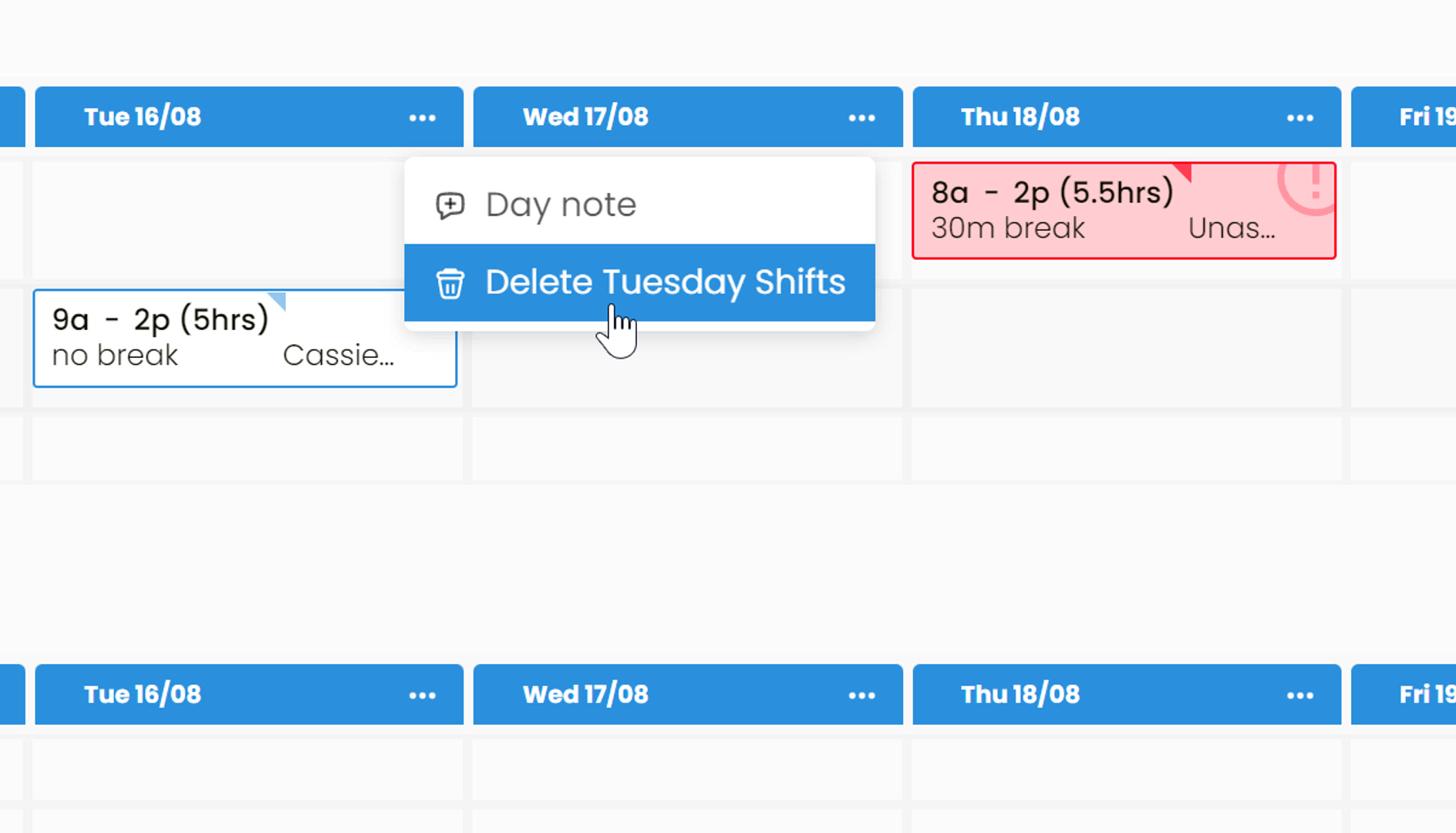Open the top Tue 16/08 three-dot menu

tap(422, 118)
